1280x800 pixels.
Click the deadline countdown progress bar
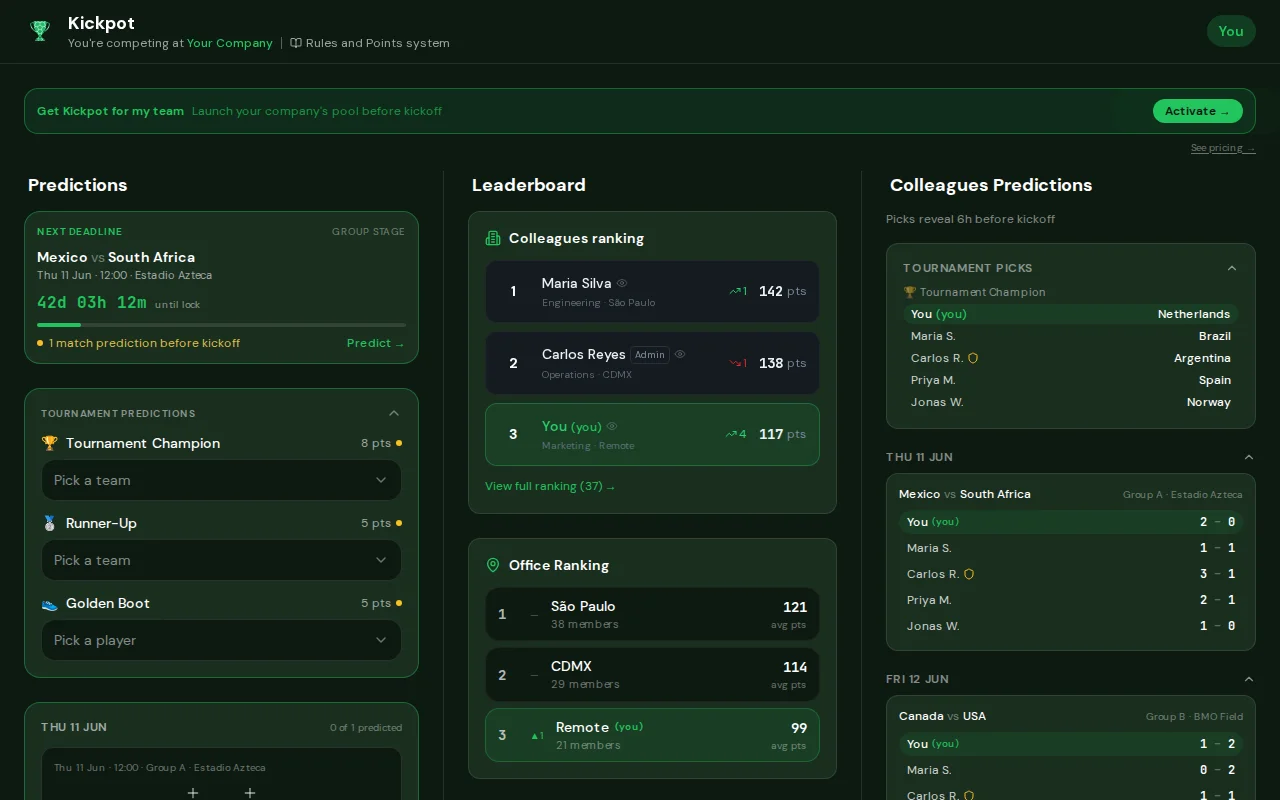[x=221, y=325]
